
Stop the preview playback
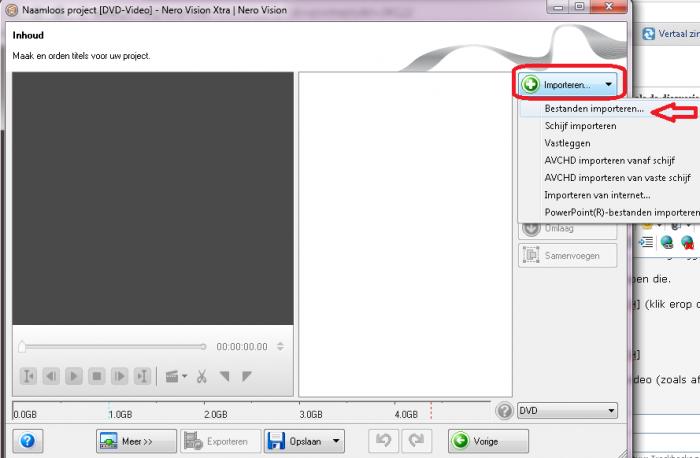96,376
